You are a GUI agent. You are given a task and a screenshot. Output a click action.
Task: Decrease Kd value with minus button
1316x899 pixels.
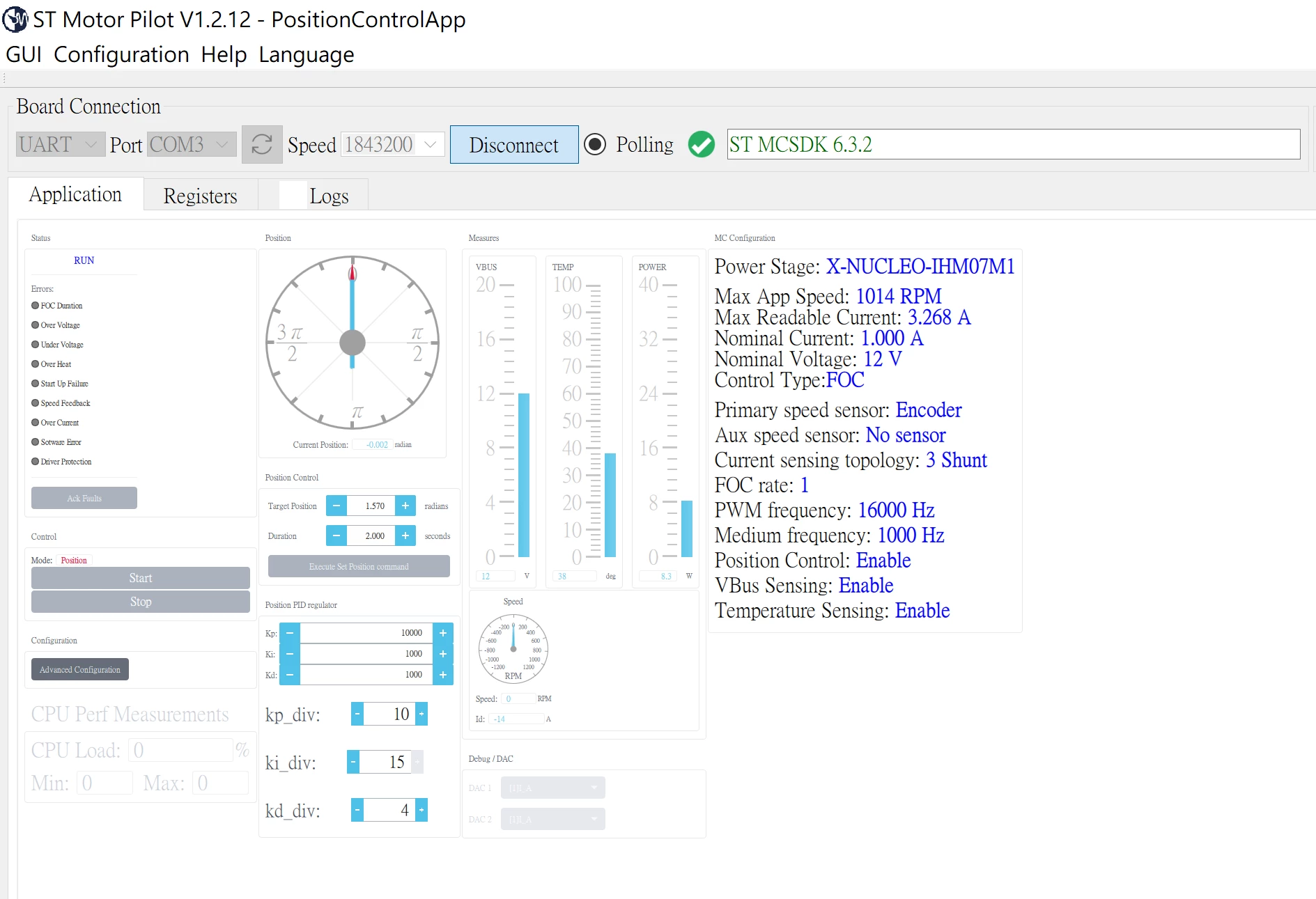(x=290, y=675)
